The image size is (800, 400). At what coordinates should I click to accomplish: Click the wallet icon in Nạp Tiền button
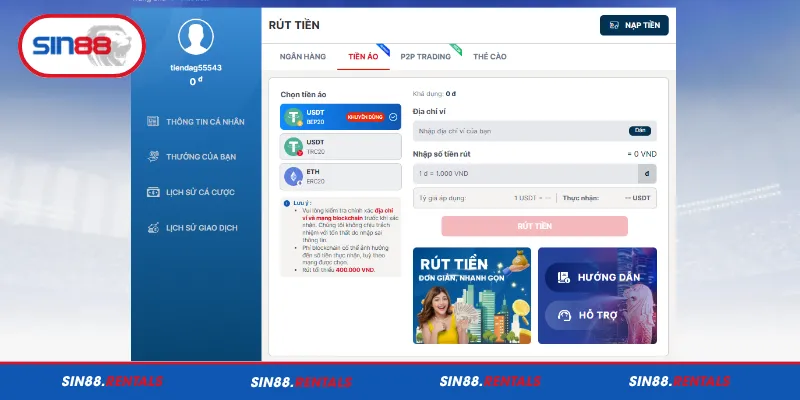pyautogui.click(x=614, y=25)
